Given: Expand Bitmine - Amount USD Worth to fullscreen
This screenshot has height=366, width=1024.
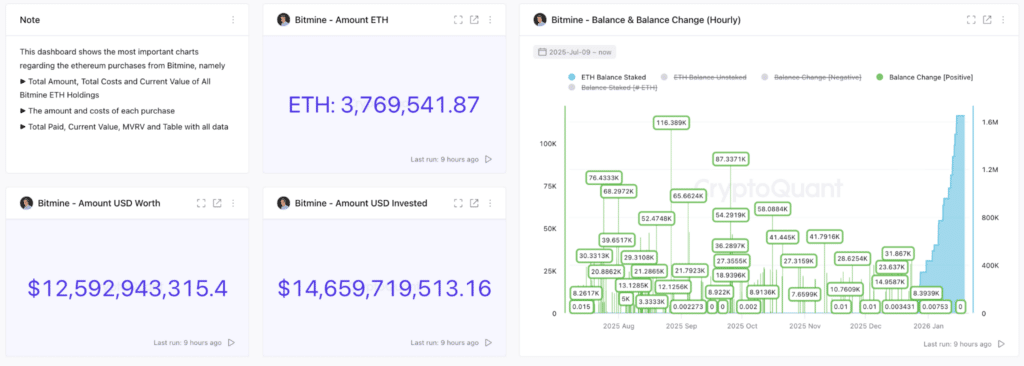Looking at the screenshot, I should click(201, 203).
